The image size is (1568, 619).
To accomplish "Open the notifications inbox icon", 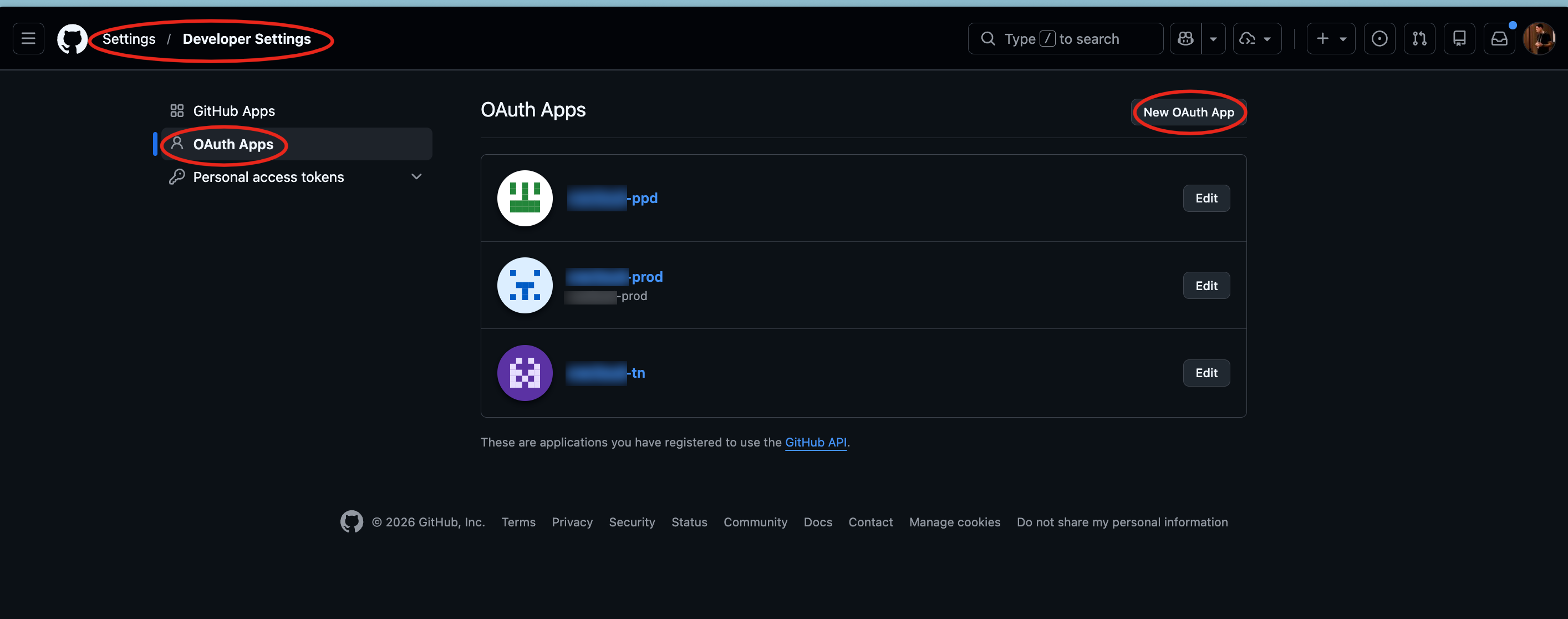I will click(1499, 39).
